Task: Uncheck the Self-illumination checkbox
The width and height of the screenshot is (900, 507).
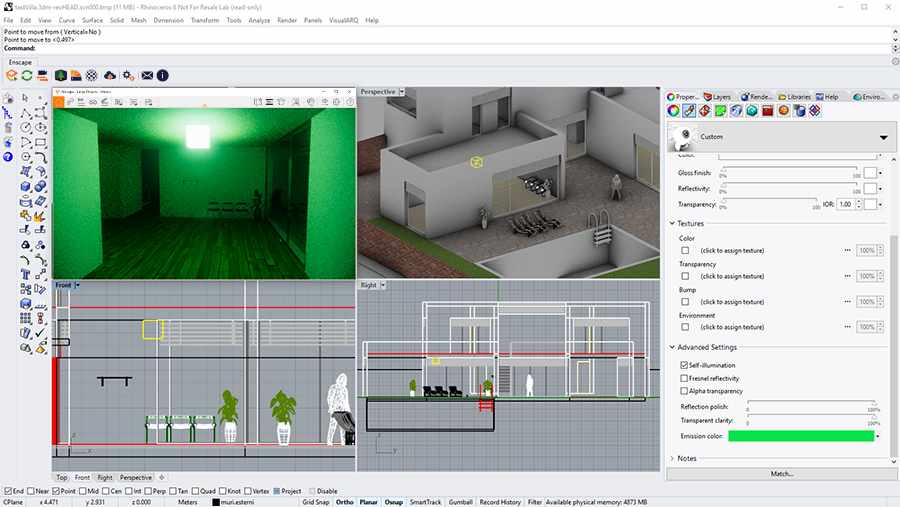Action: [684, 365]
